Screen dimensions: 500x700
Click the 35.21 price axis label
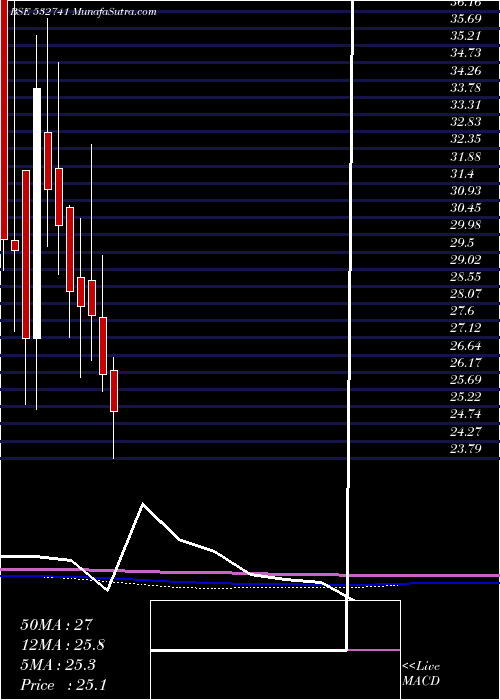pyautogui.click(x=466, y=36)
